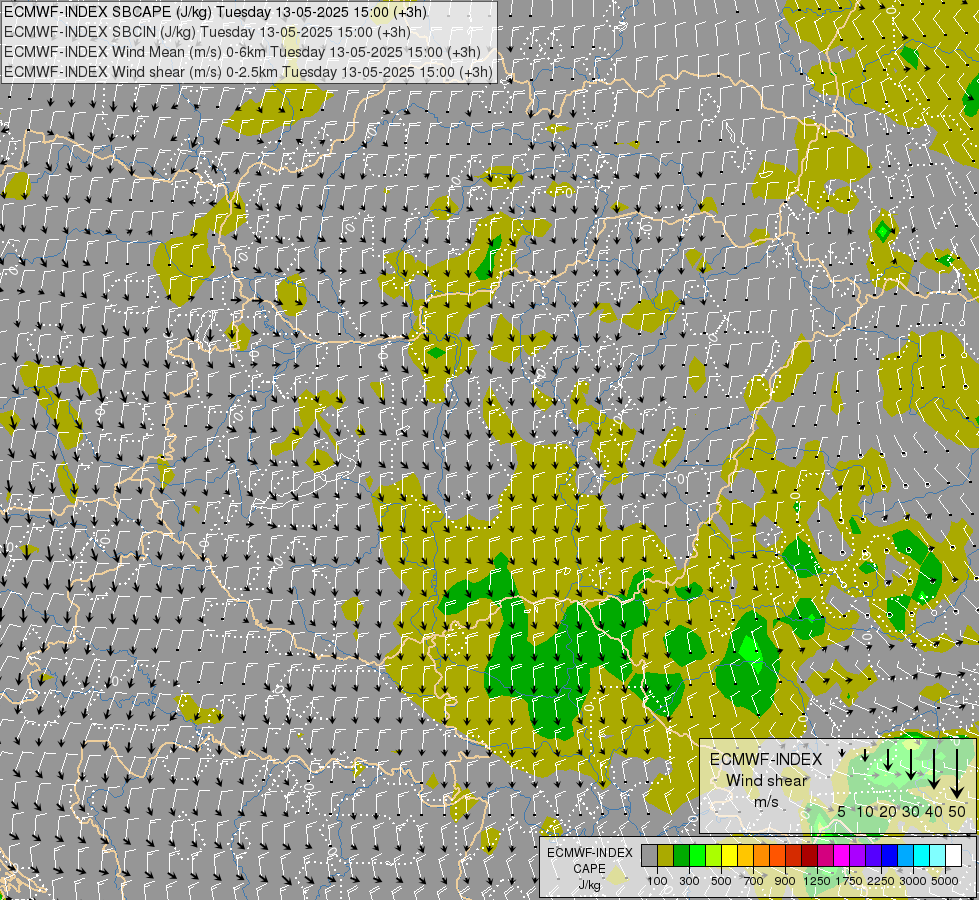Click the 500 label in CAPE legend

click(721, 881)
